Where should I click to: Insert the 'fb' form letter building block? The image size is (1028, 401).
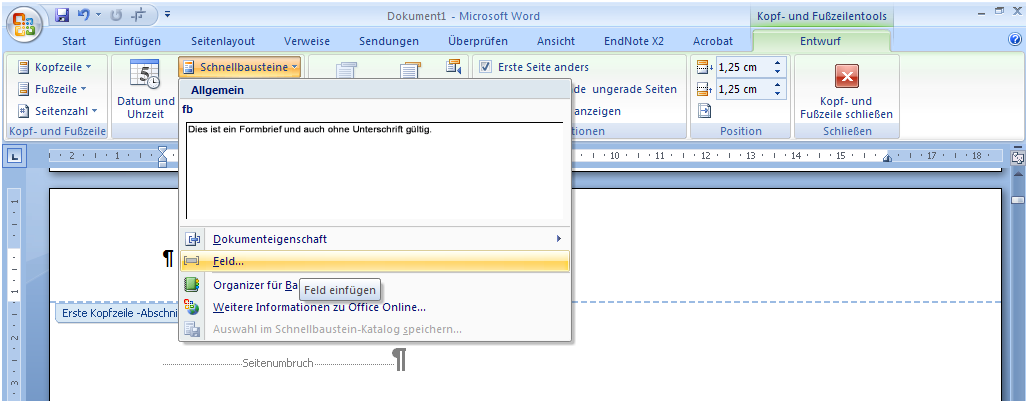374,170
